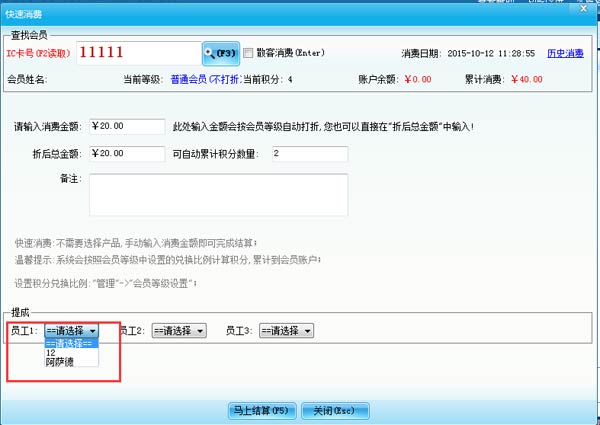600x425 pixels.
Task: Click the 折后总金额 field
Action: click(x=127, y=154)
